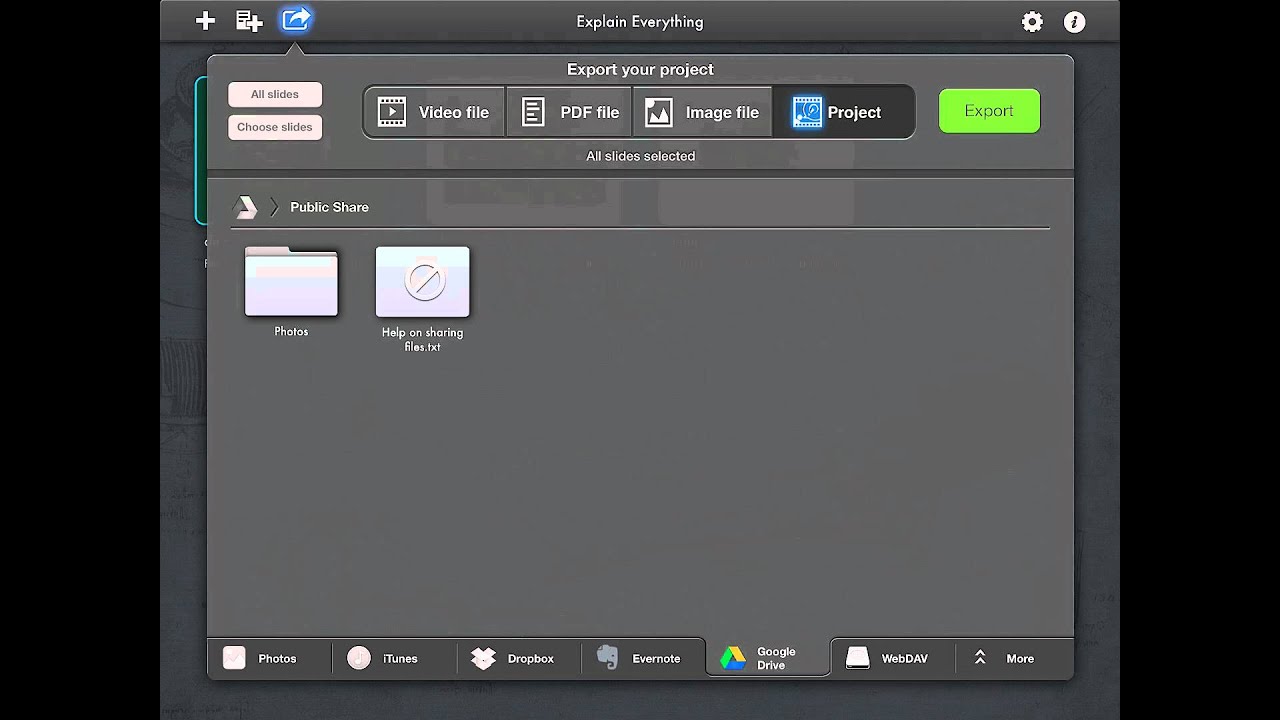Click the Google Drive triangle logo in bottom bar

[733, 658]
